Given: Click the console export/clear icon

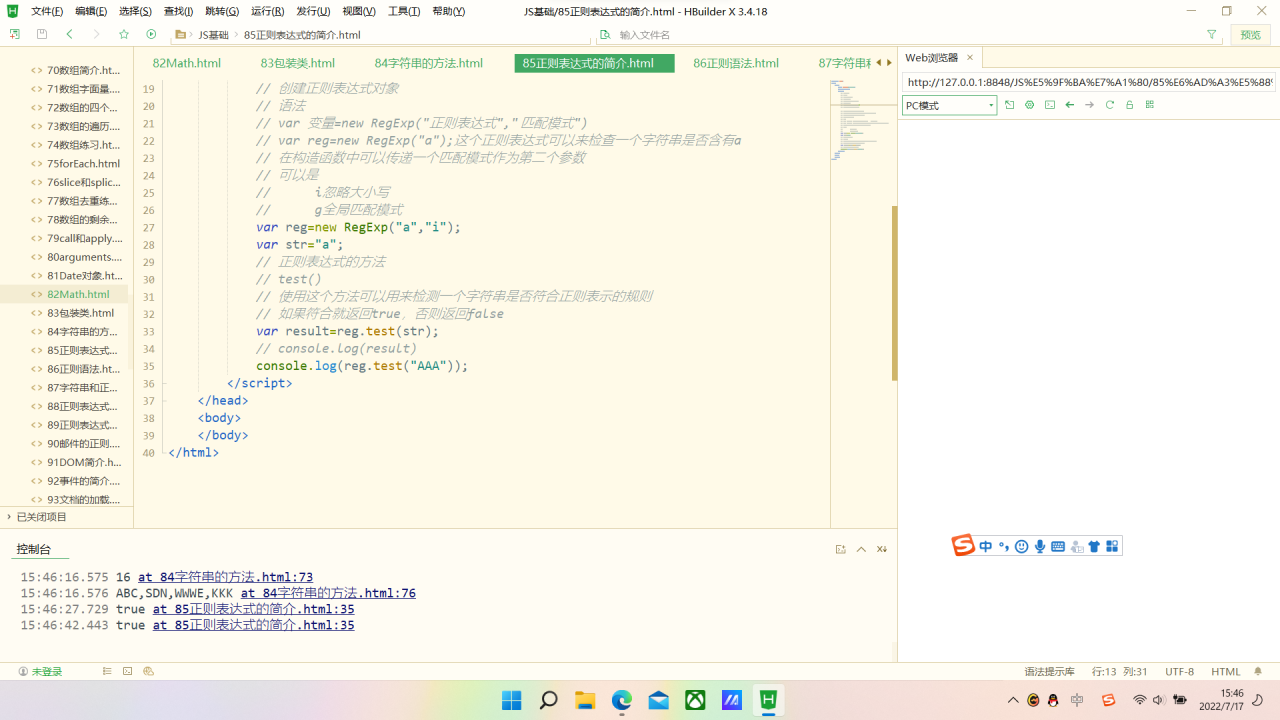Looking at the screenshot, I should pyautogui.click(x=841, y=549).
